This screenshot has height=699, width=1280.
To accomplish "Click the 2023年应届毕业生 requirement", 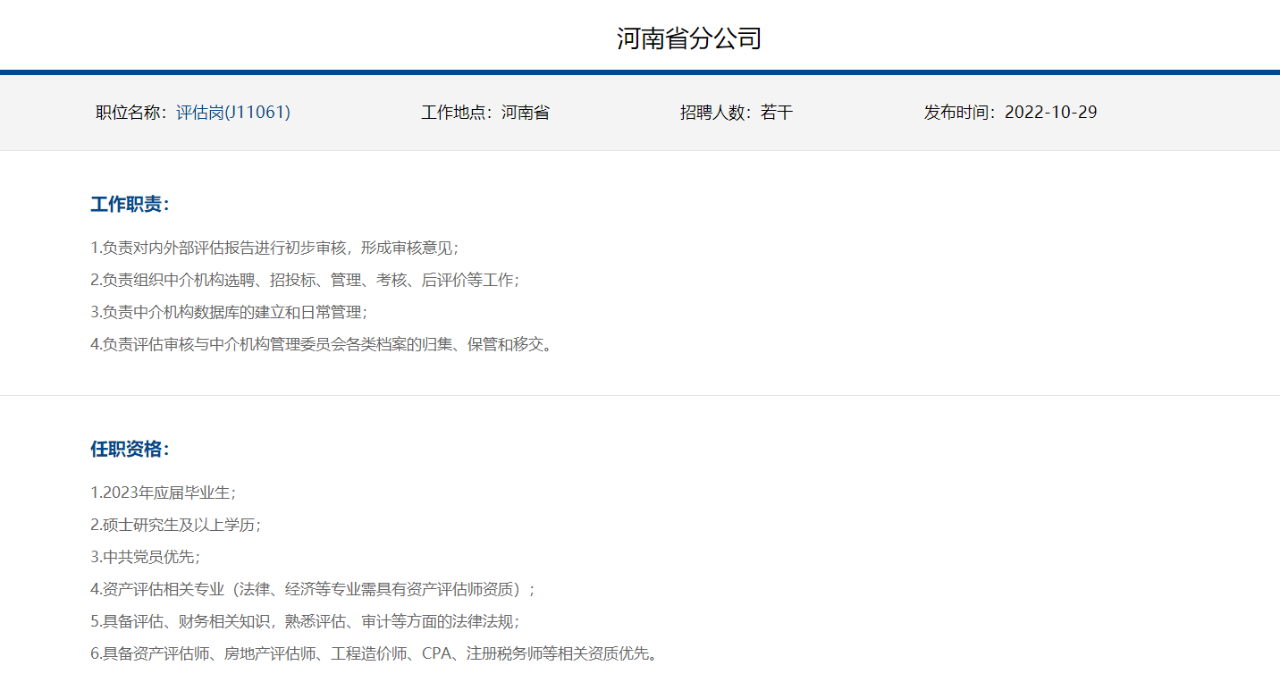I will click(x=163, y=492).
